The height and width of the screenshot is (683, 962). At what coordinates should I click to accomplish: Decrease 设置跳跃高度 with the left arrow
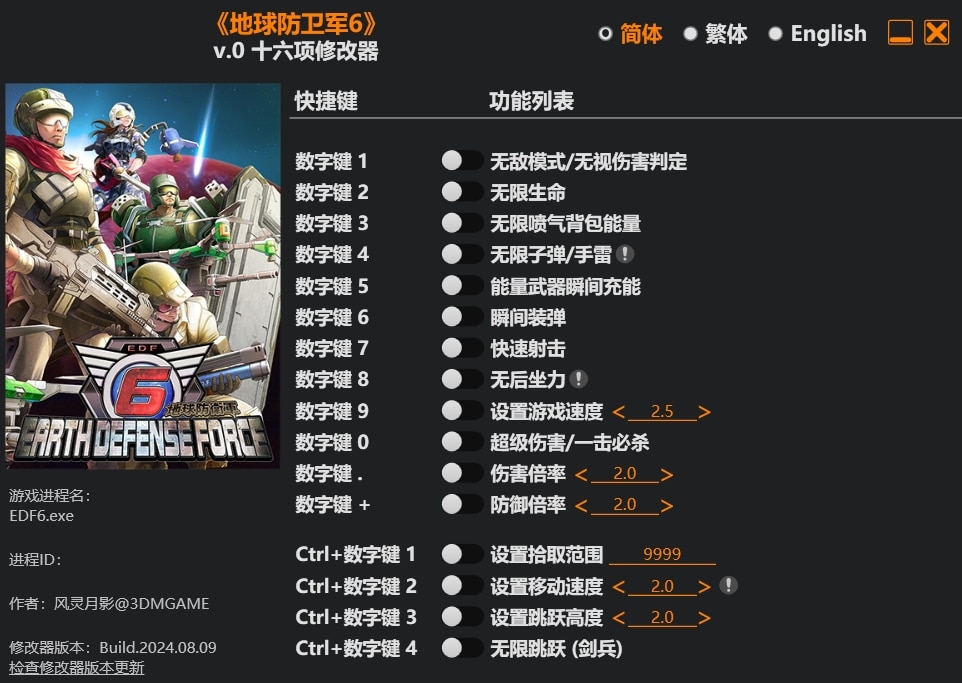pyautogui.click(x=618, y=618)
